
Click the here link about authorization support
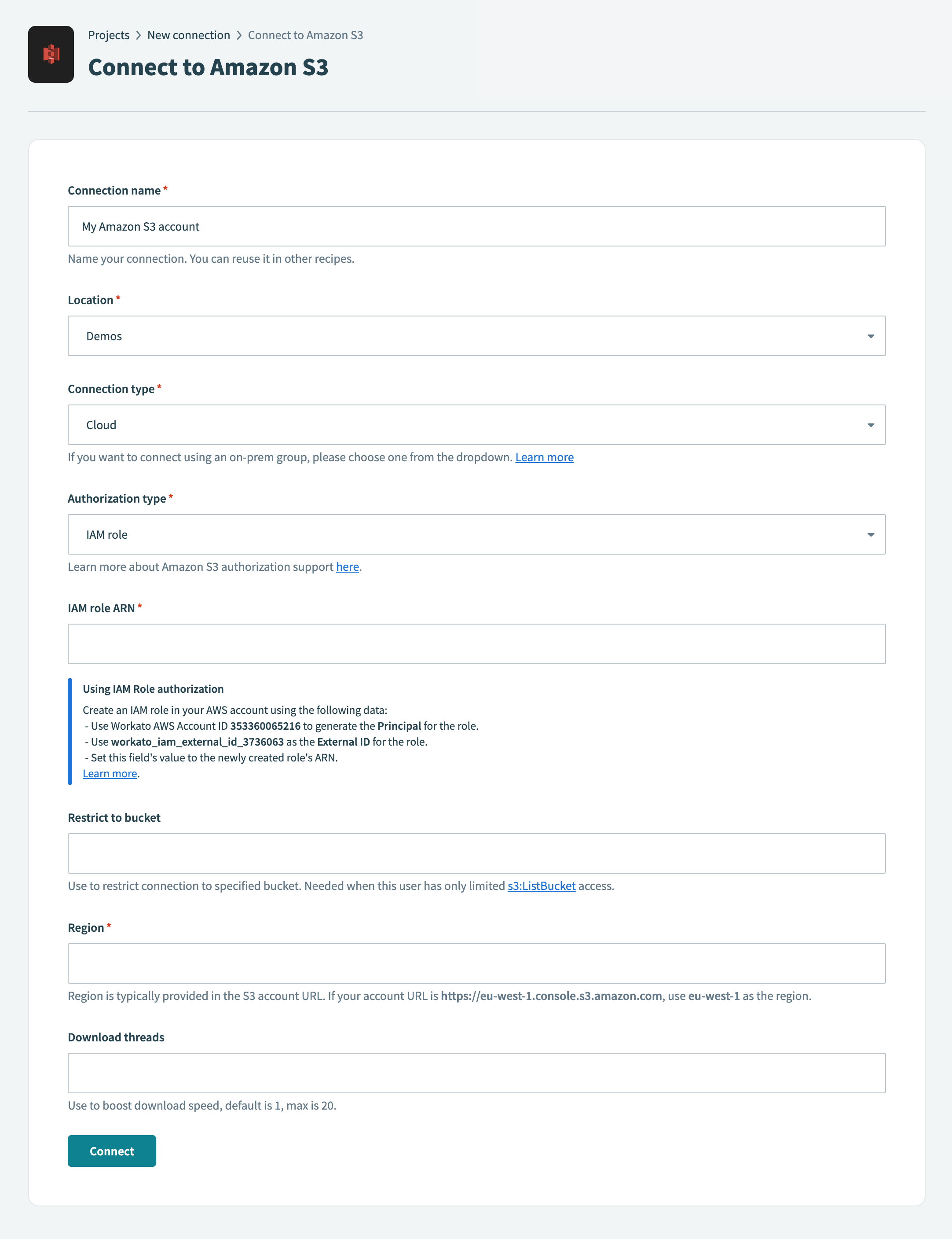coord(348,566)
